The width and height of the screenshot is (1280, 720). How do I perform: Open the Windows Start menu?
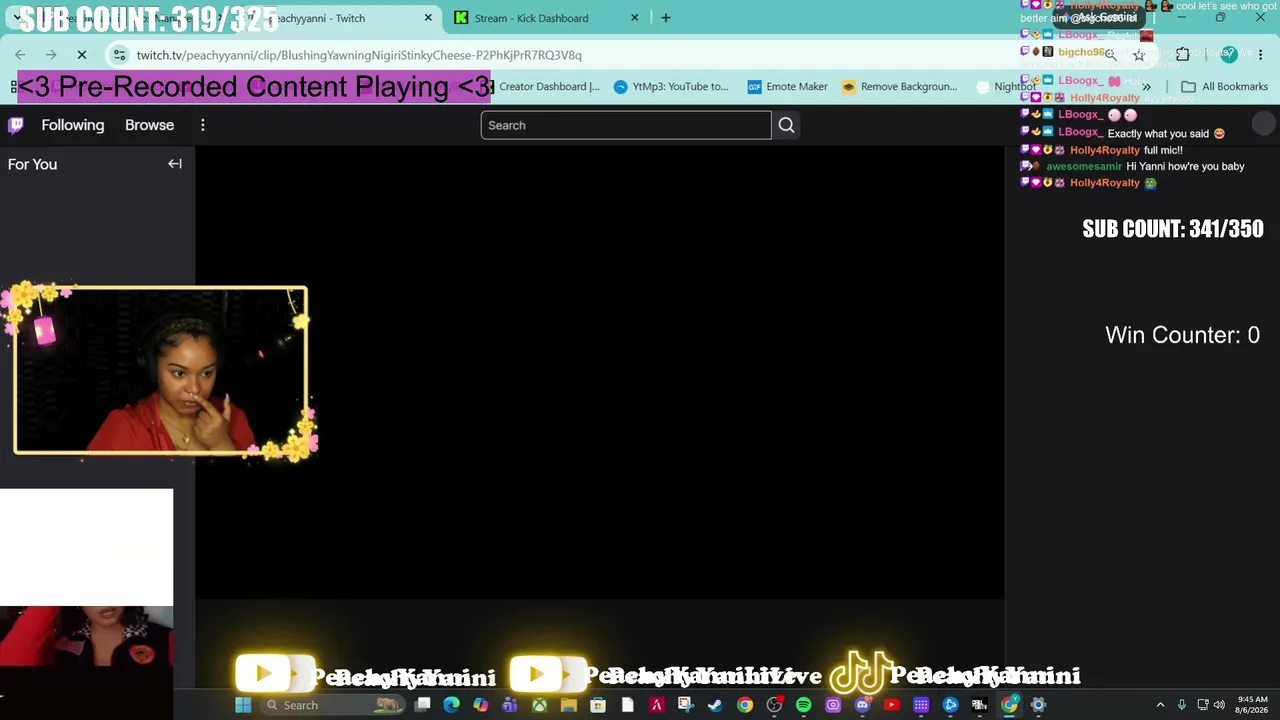tap(243, 705)
